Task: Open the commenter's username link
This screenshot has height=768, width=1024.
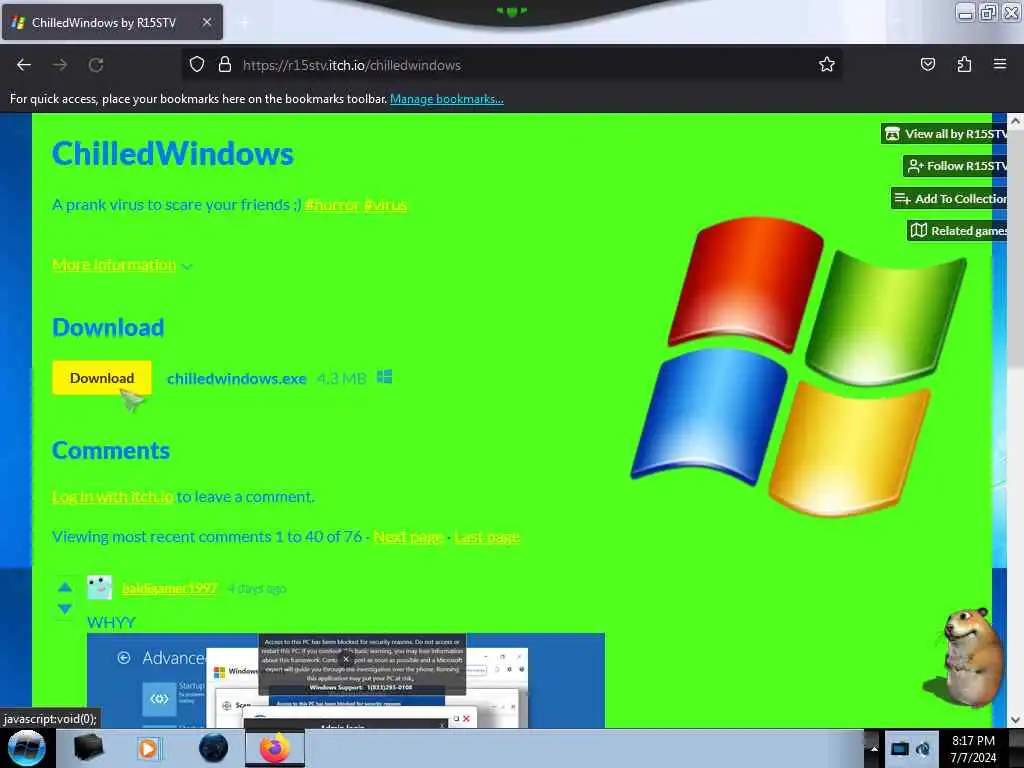Action: tap(169, 588)
